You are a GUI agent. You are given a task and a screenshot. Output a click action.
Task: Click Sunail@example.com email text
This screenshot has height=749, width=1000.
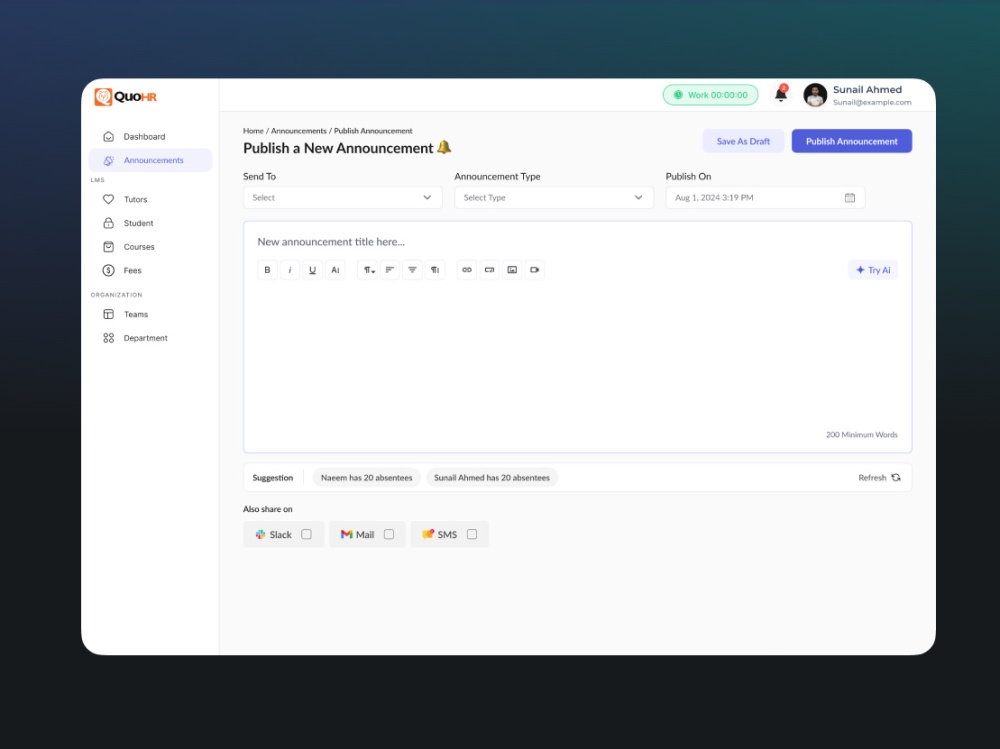click(872, 102)
